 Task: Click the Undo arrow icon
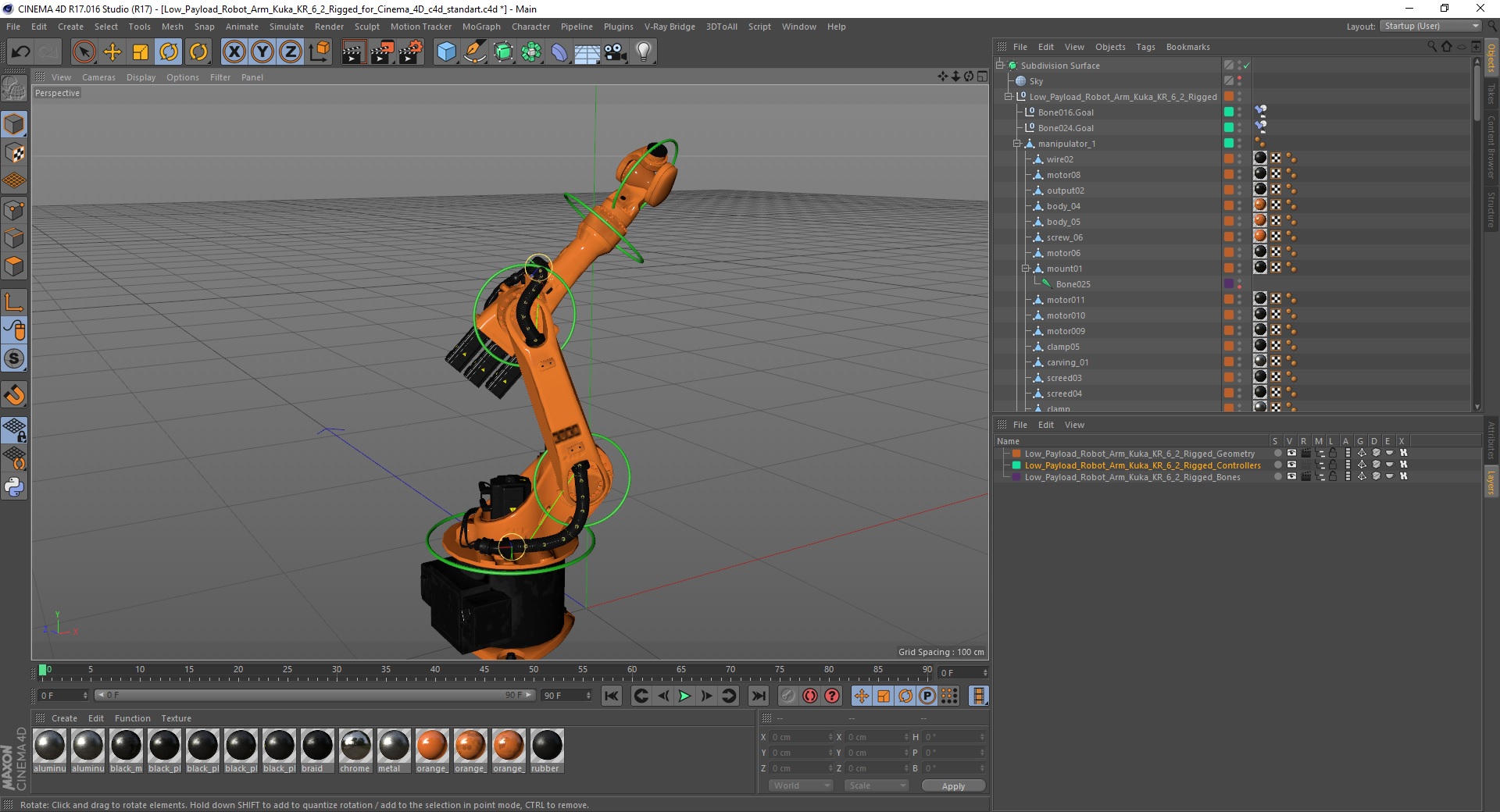point(21,52)
